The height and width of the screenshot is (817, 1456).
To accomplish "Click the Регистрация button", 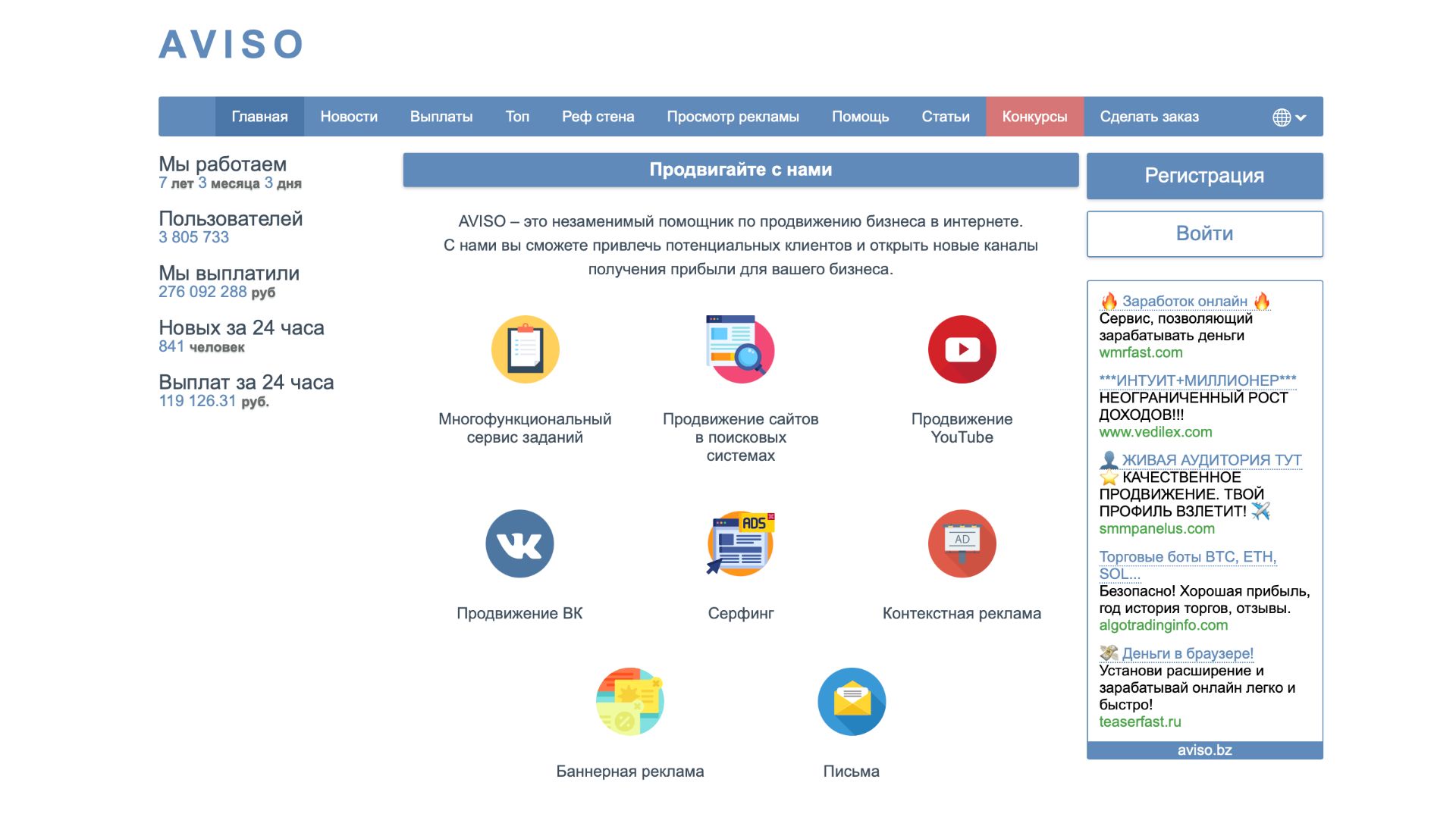I will 1204,176.
